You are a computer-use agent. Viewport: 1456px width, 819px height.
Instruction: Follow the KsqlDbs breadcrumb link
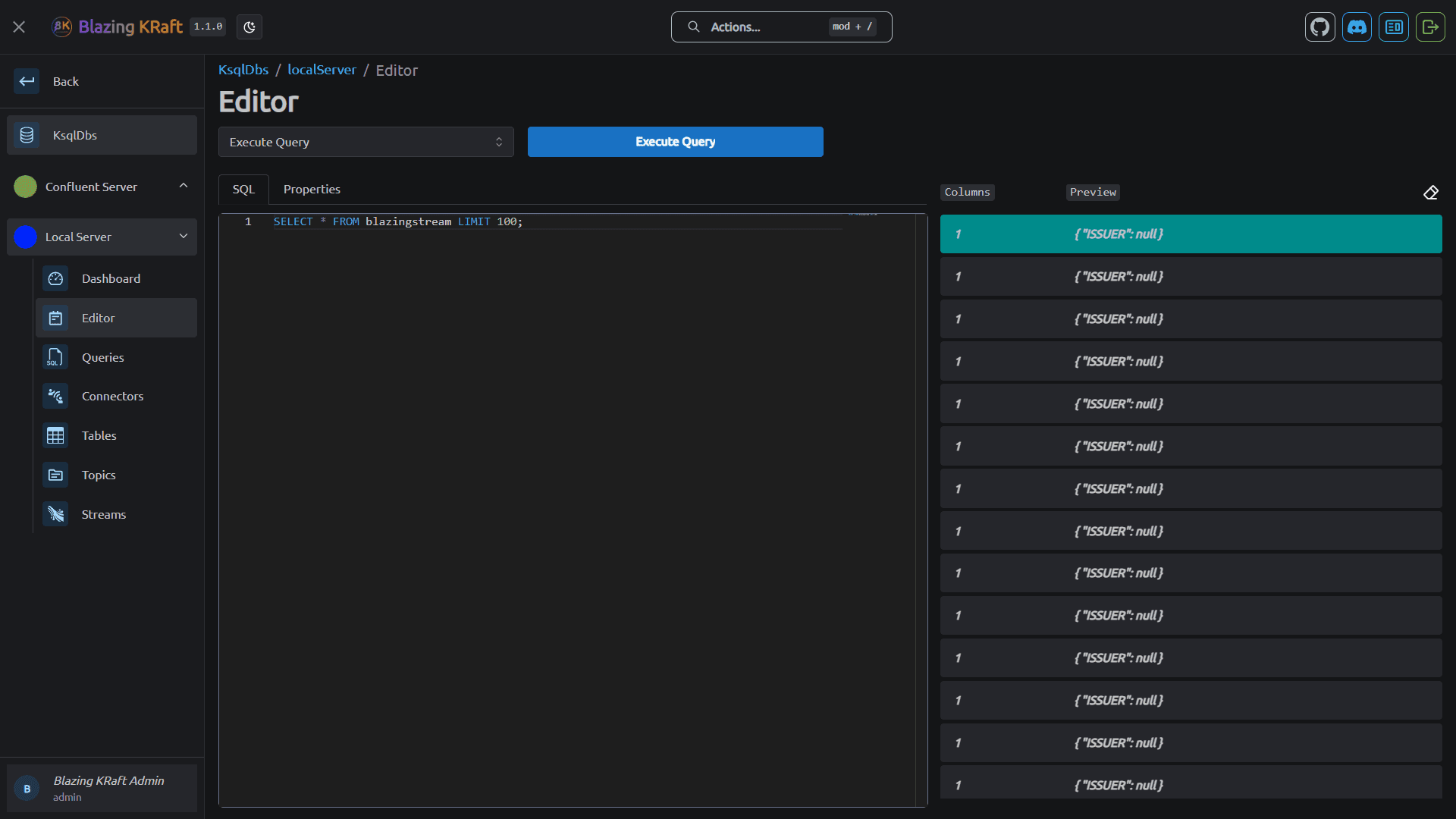point(243,70)
